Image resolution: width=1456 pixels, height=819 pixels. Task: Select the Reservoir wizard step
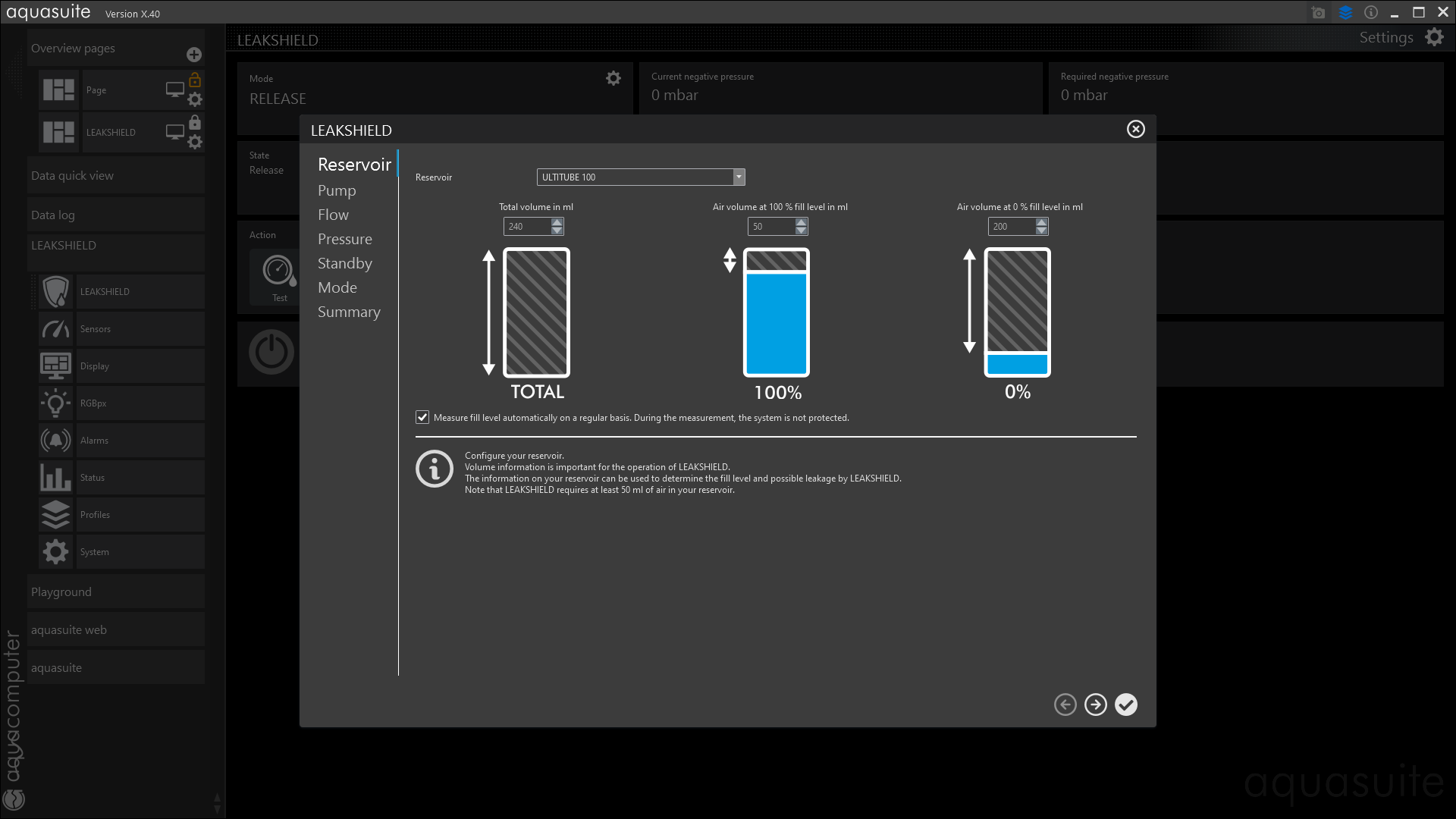pyautogui.click(x=354, y=165)
